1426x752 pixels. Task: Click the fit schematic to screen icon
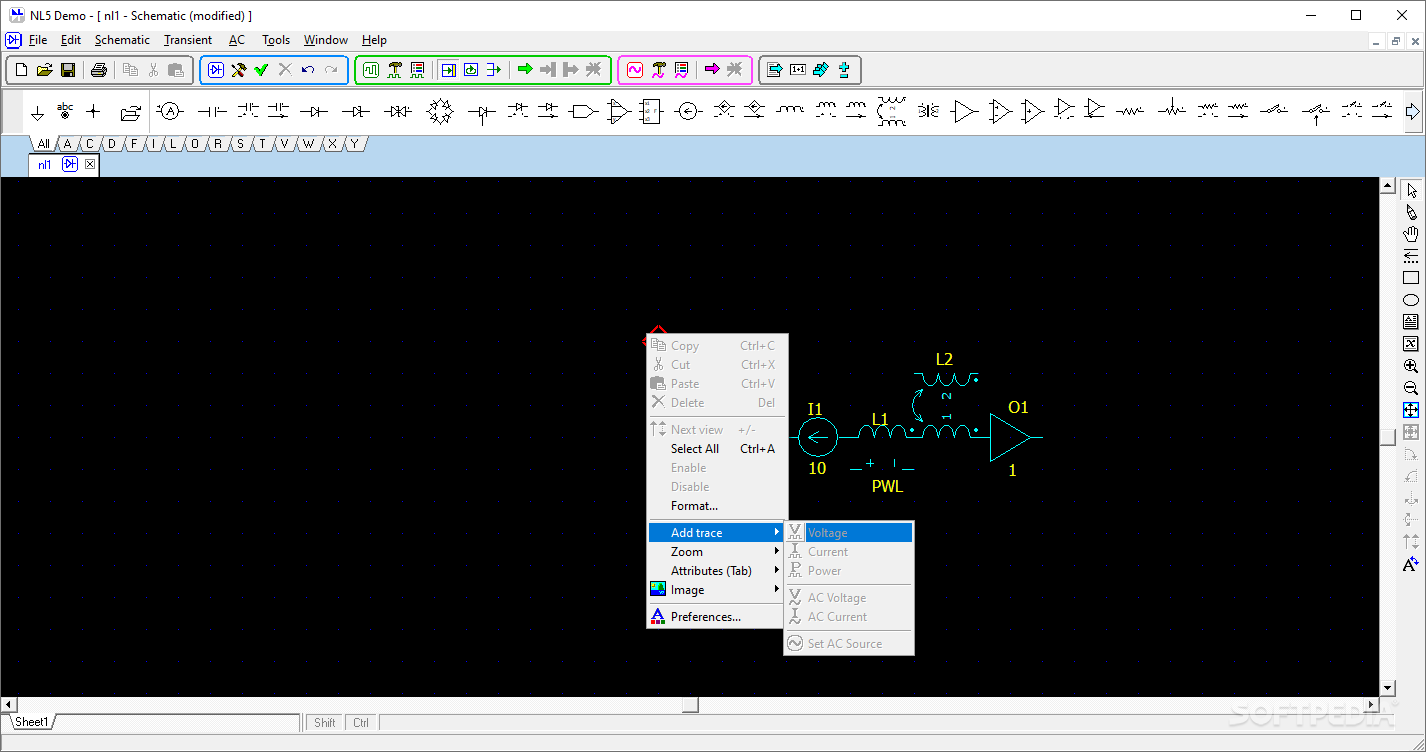point(1411,410)
